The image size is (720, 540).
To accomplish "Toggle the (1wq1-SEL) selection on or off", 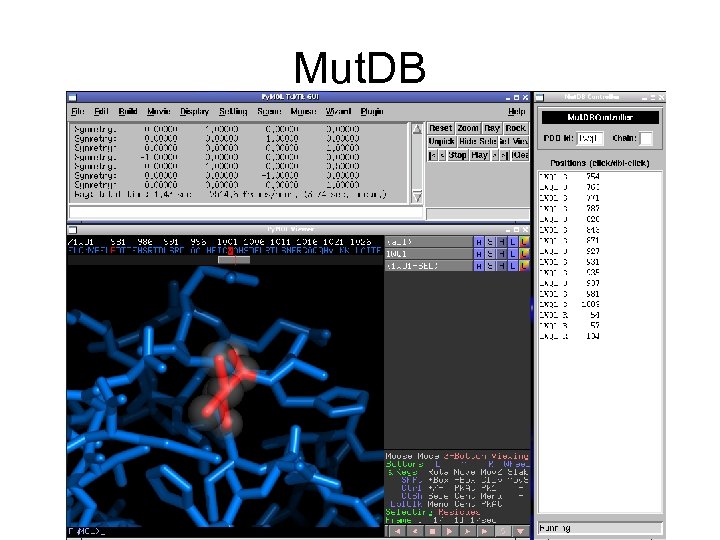I will point(428,266).
